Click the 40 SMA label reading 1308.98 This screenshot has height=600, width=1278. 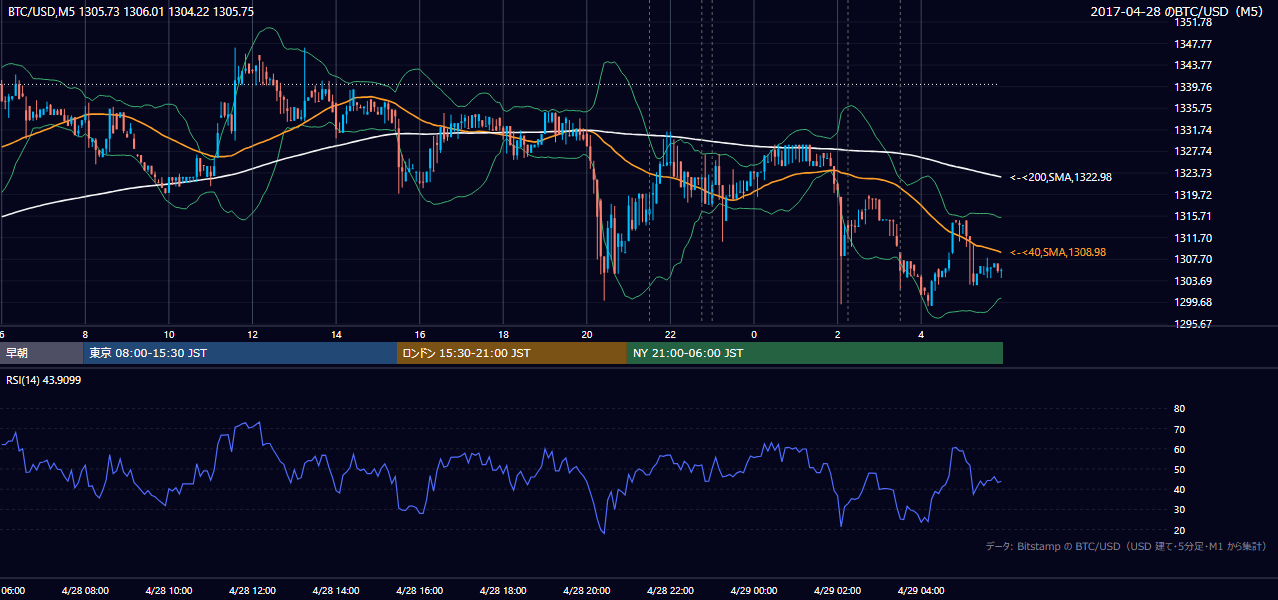1058,253
